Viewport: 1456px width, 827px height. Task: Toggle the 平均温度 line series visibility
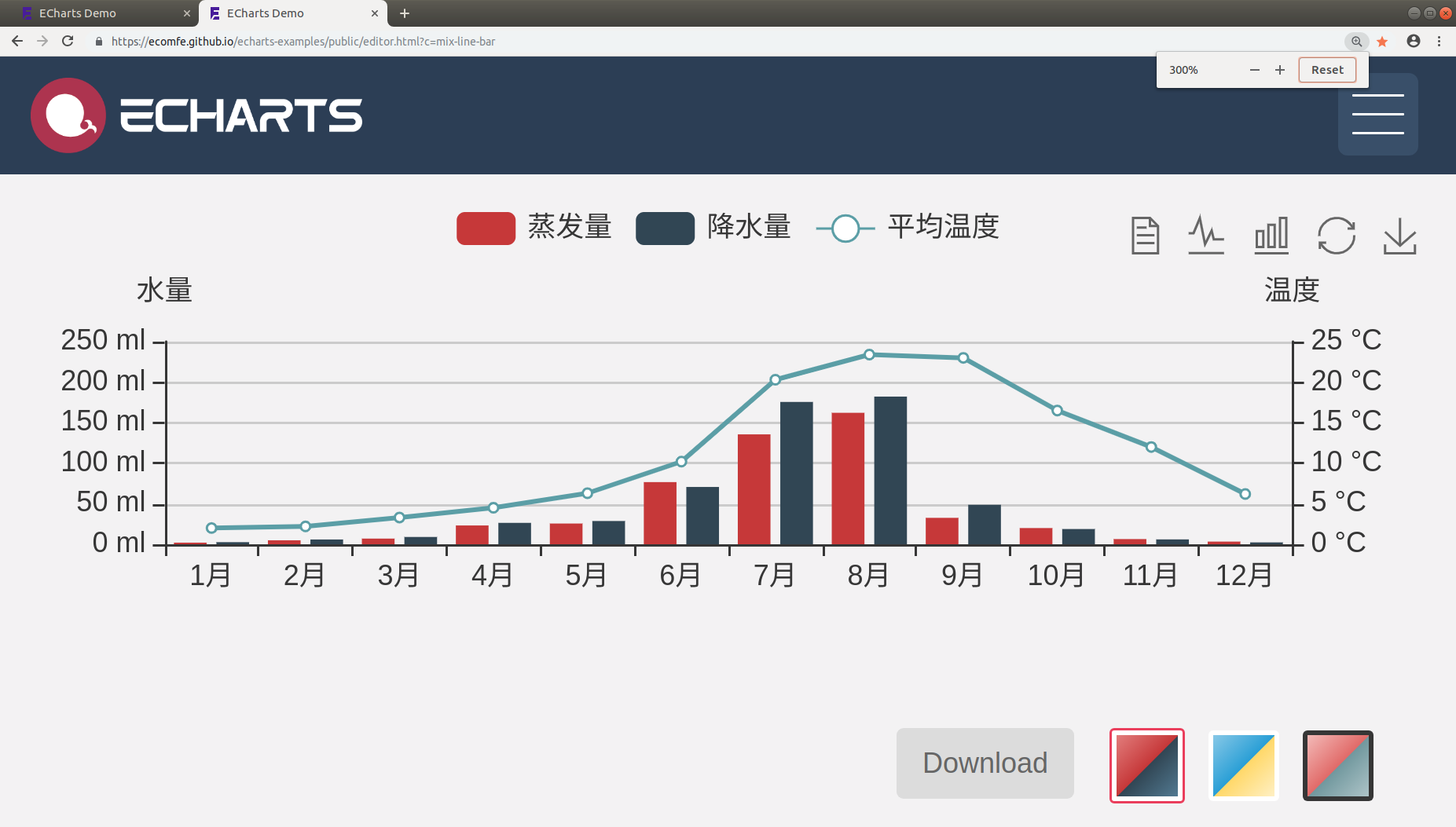pyautogui.click(x=908, y=228)
